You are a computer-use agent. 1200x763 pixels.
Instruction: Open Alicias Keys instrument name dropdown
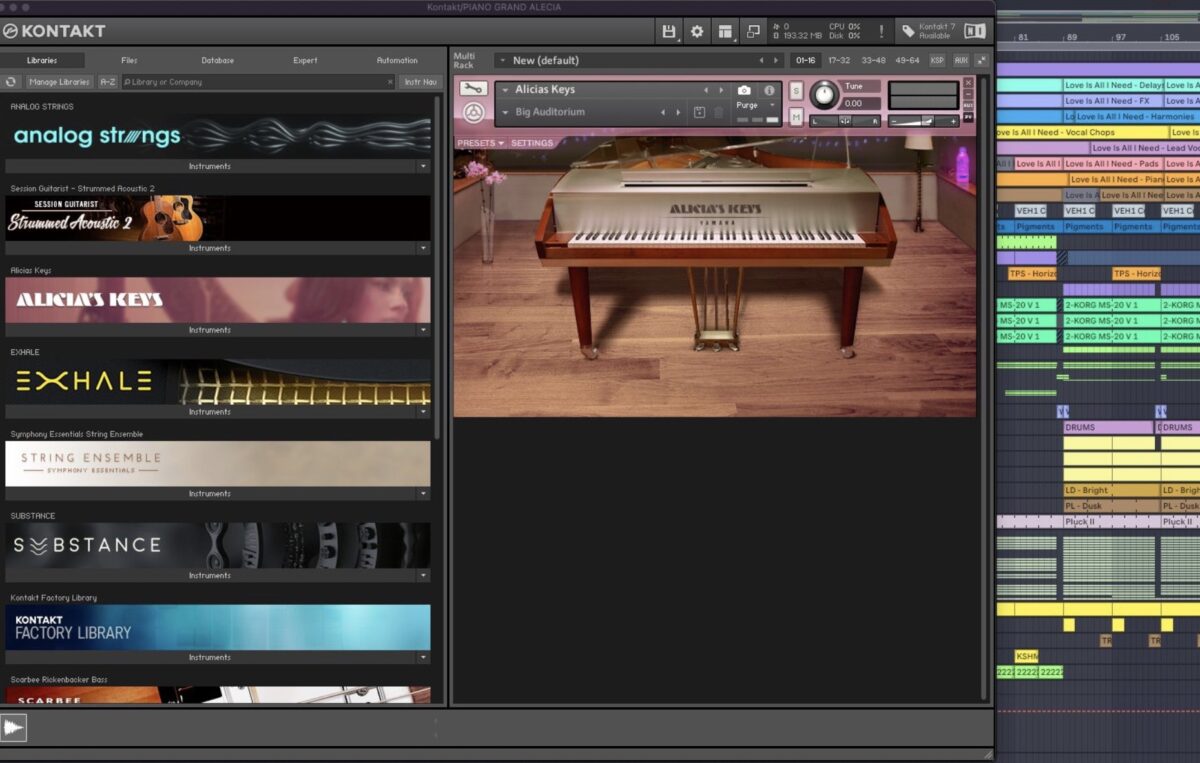tap(505, 90)
